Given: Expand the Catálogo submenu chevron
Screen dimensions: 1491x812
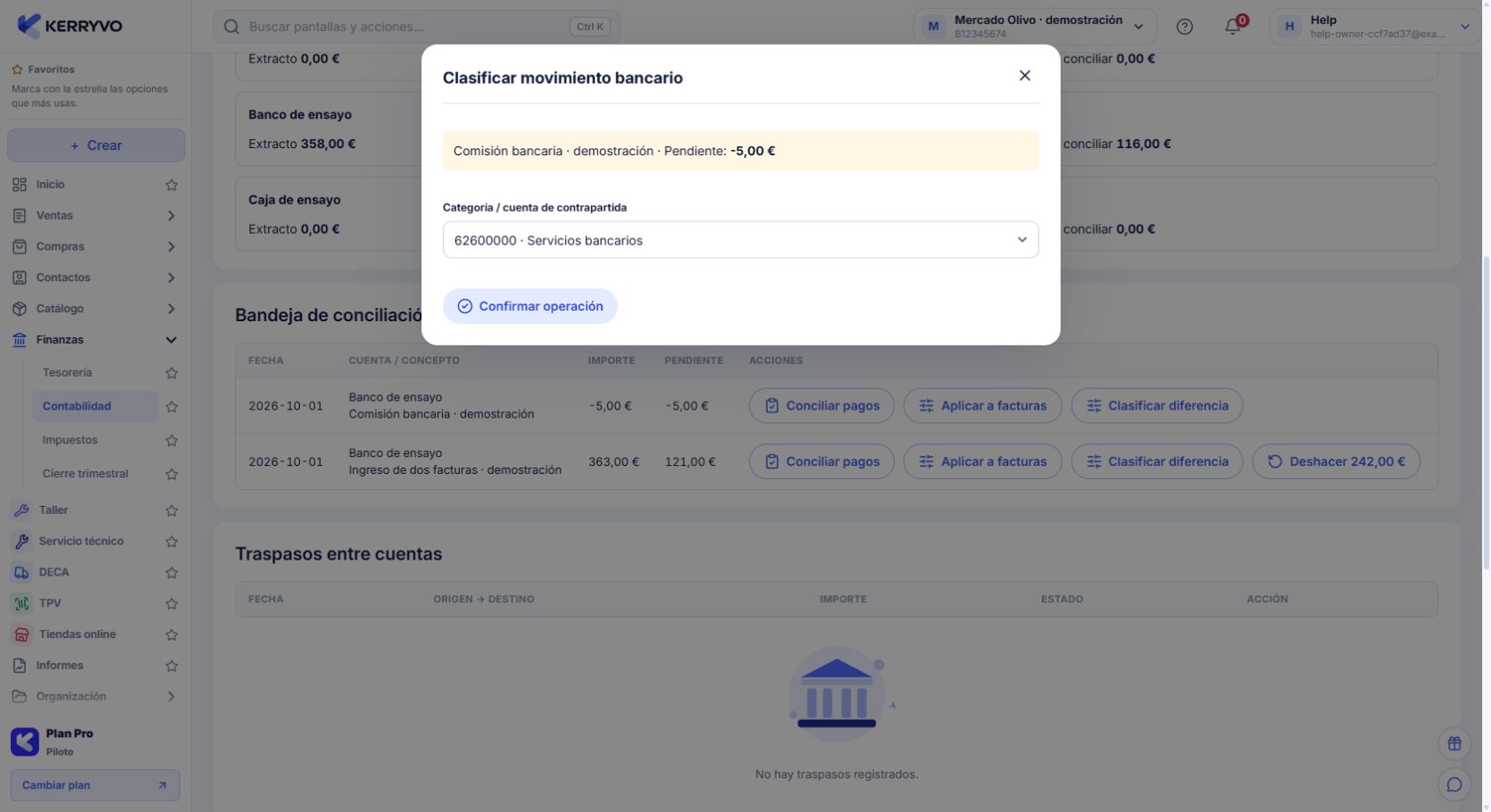Looking at the screenshot, I should click(x=171, y=309).
